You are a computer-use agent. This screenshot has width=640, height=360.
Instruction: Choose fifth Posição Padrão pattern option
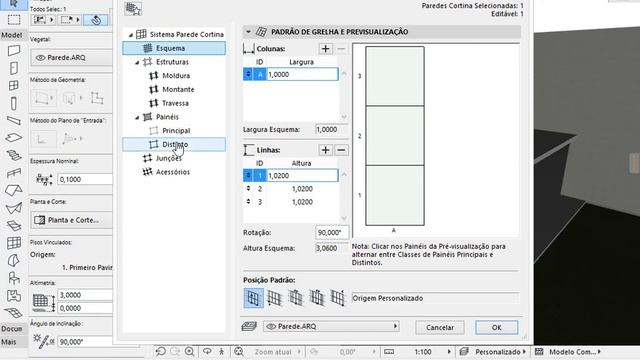[338, 298]
